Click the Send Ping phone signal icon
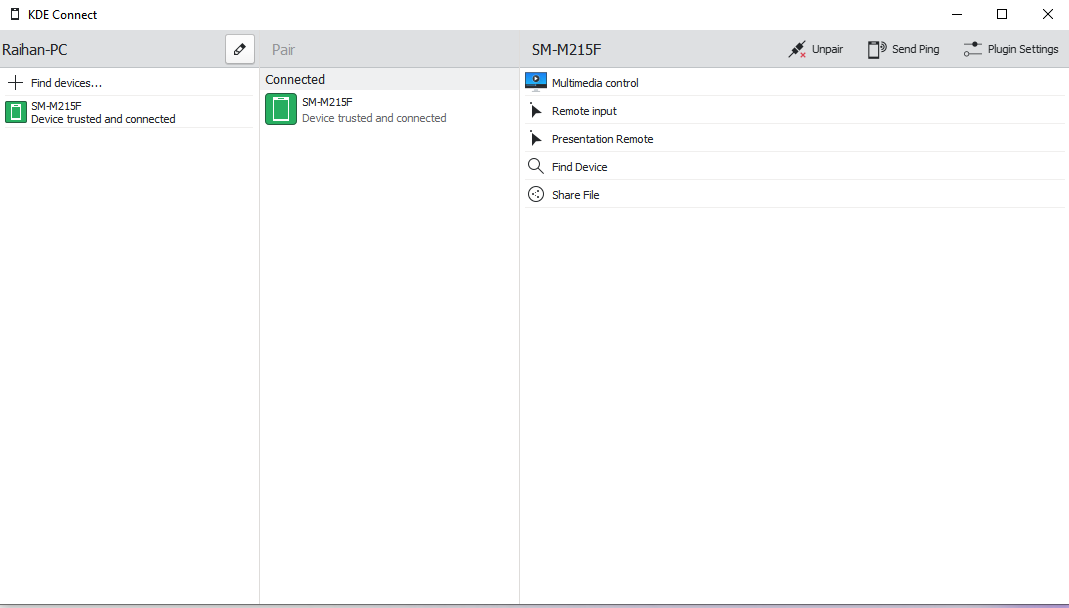Screen dimensions: 1069x608 [x=877, y=49]
